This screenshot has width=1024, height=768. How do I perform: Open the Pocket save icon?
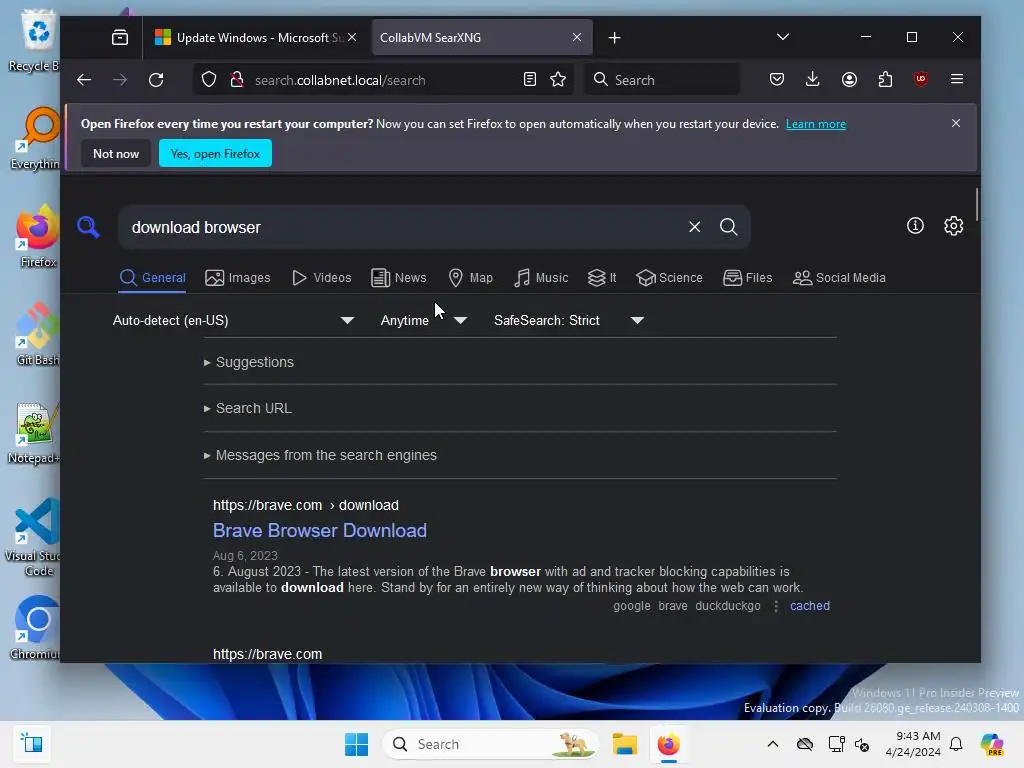776,80
